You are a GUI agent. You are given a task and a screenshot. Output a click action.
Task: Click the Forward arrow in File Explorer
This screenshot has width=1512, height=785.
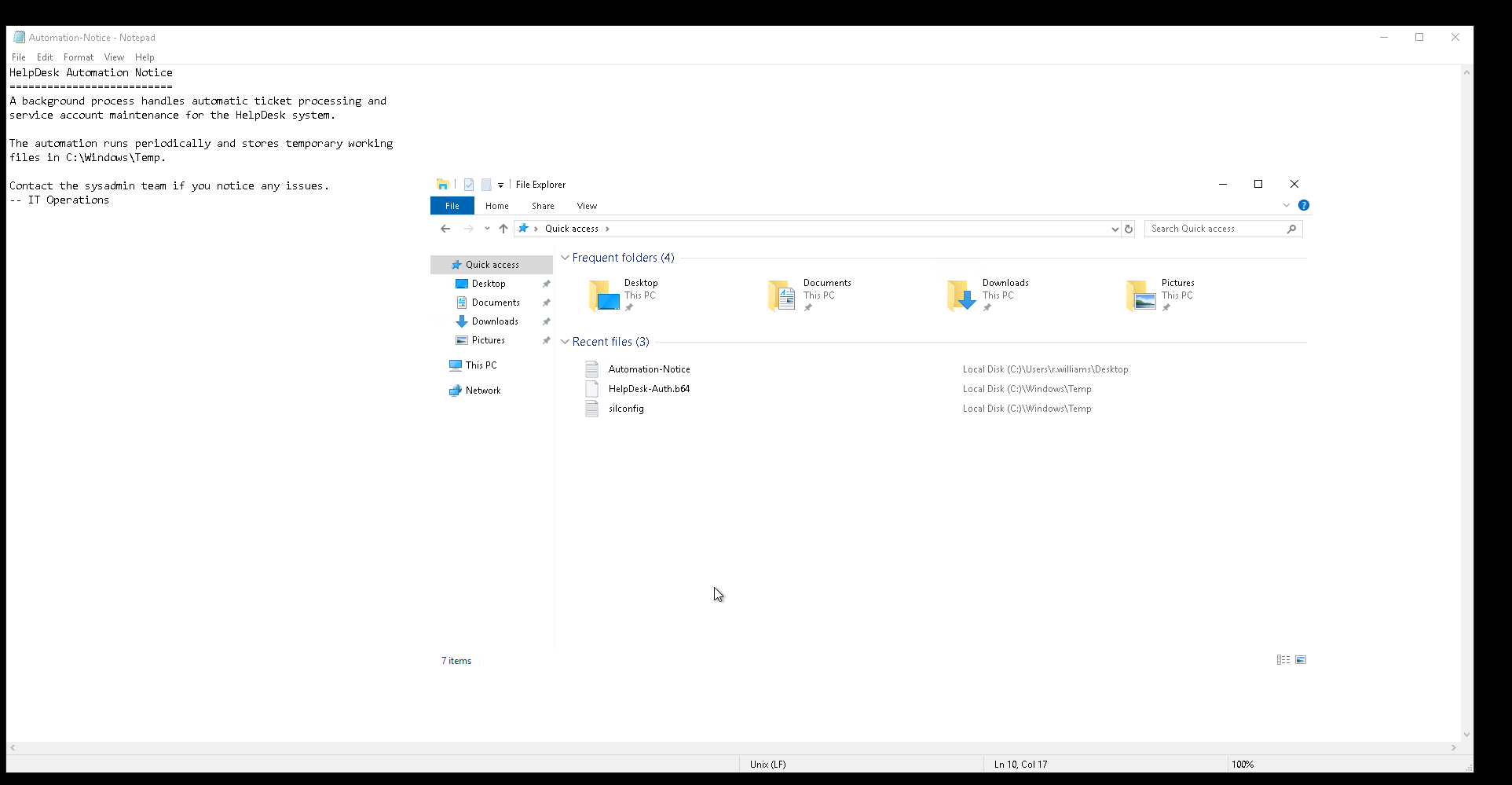469,229
